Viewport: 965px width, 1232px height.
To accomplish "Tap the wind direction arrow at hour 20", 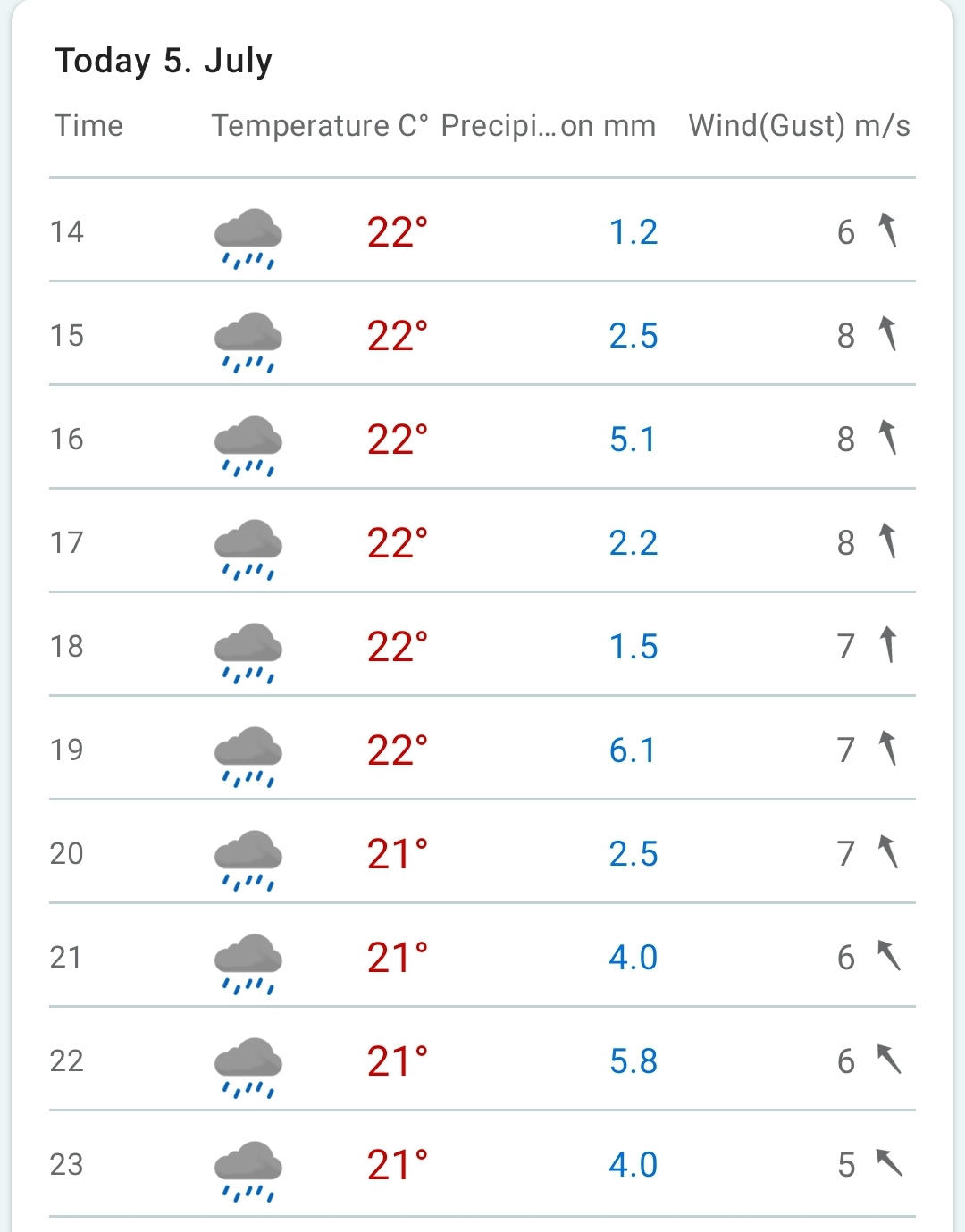I will point(888,852).
